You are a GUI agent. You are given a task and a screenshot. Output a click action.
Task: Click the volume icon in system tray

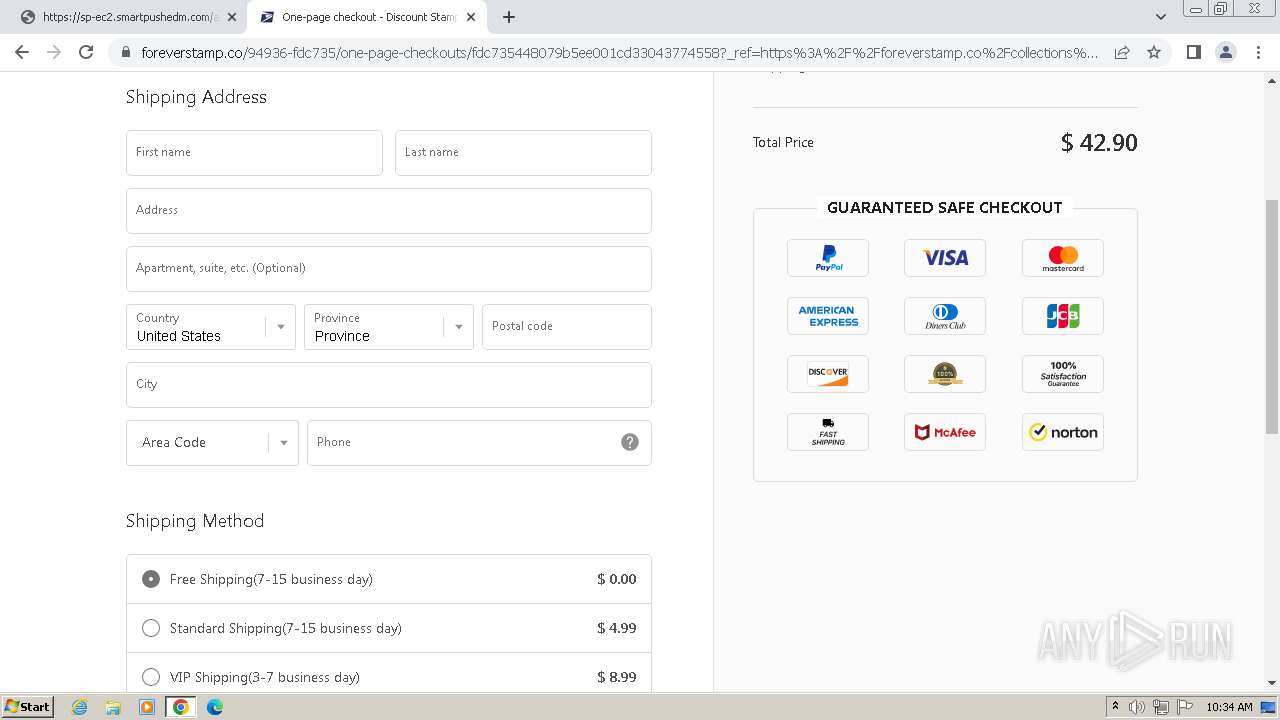pos(1137,707)
